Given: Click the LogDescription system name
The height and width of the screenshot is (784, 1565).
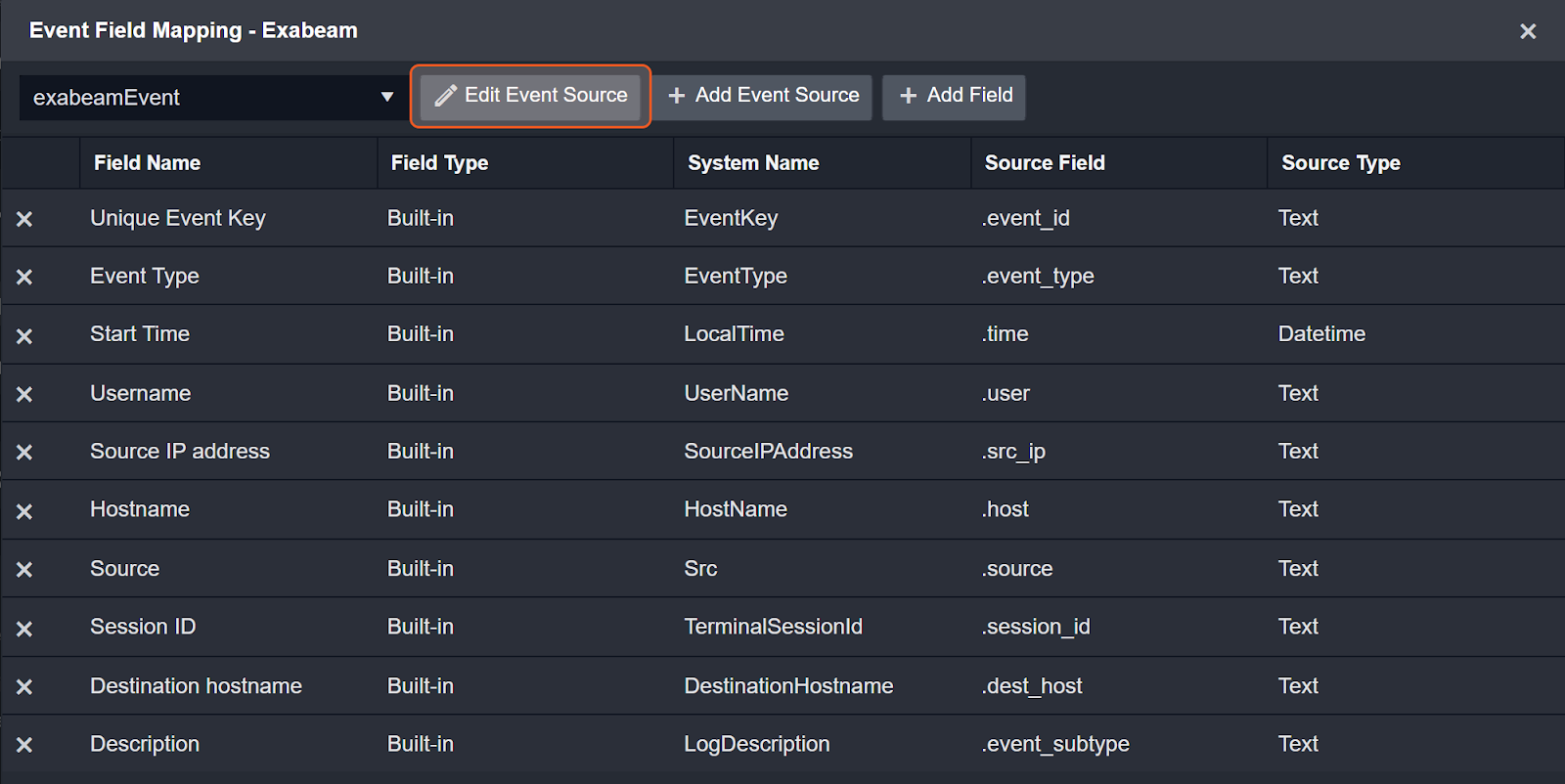Looking at the screenshot, I should click(756, 744).
